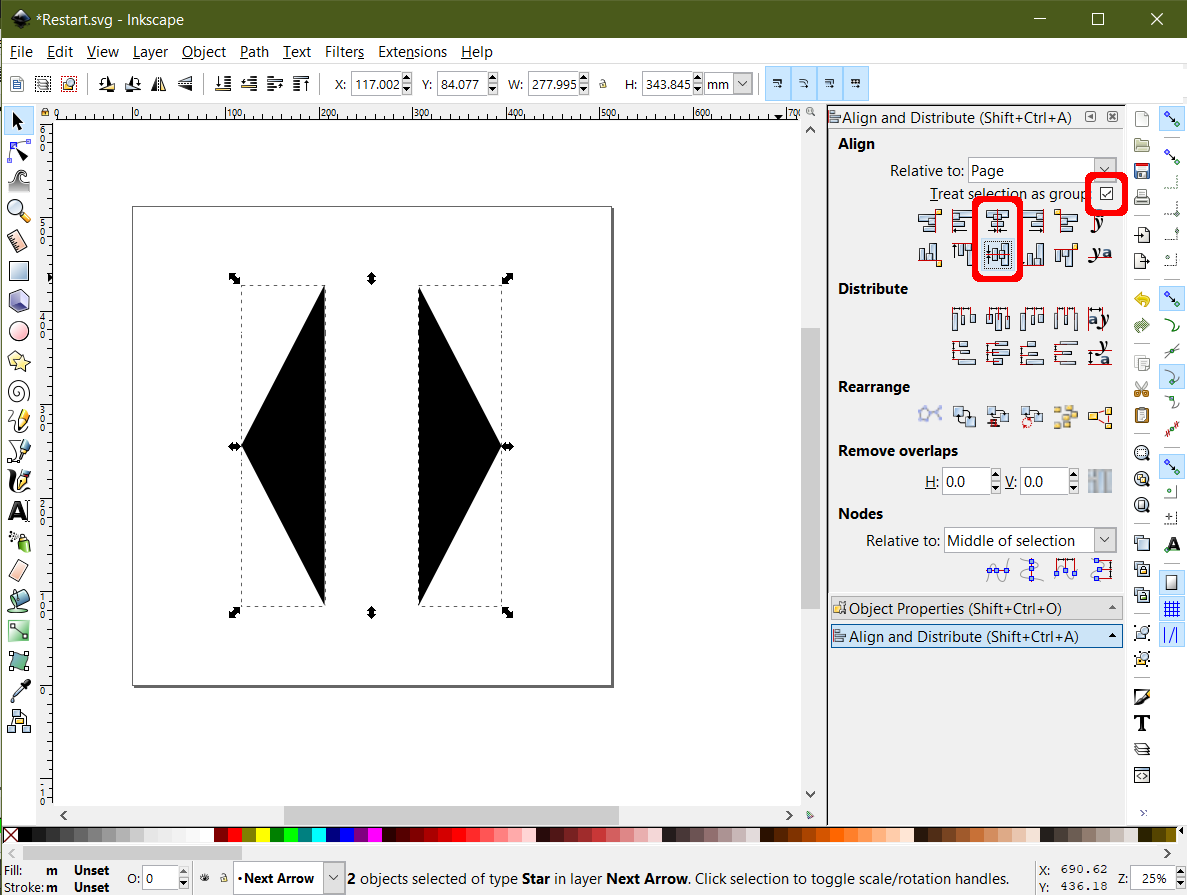The image size is (1187, 895).
Task: Toggle Treat selection as group checkbox
Action: (x=1106, y=194)
